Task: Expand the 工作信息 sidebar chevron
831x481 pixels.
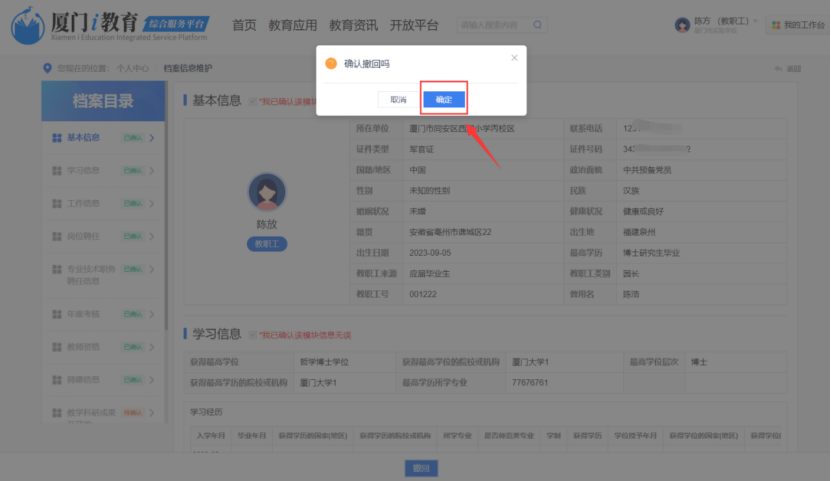Action: click(152, 204)
